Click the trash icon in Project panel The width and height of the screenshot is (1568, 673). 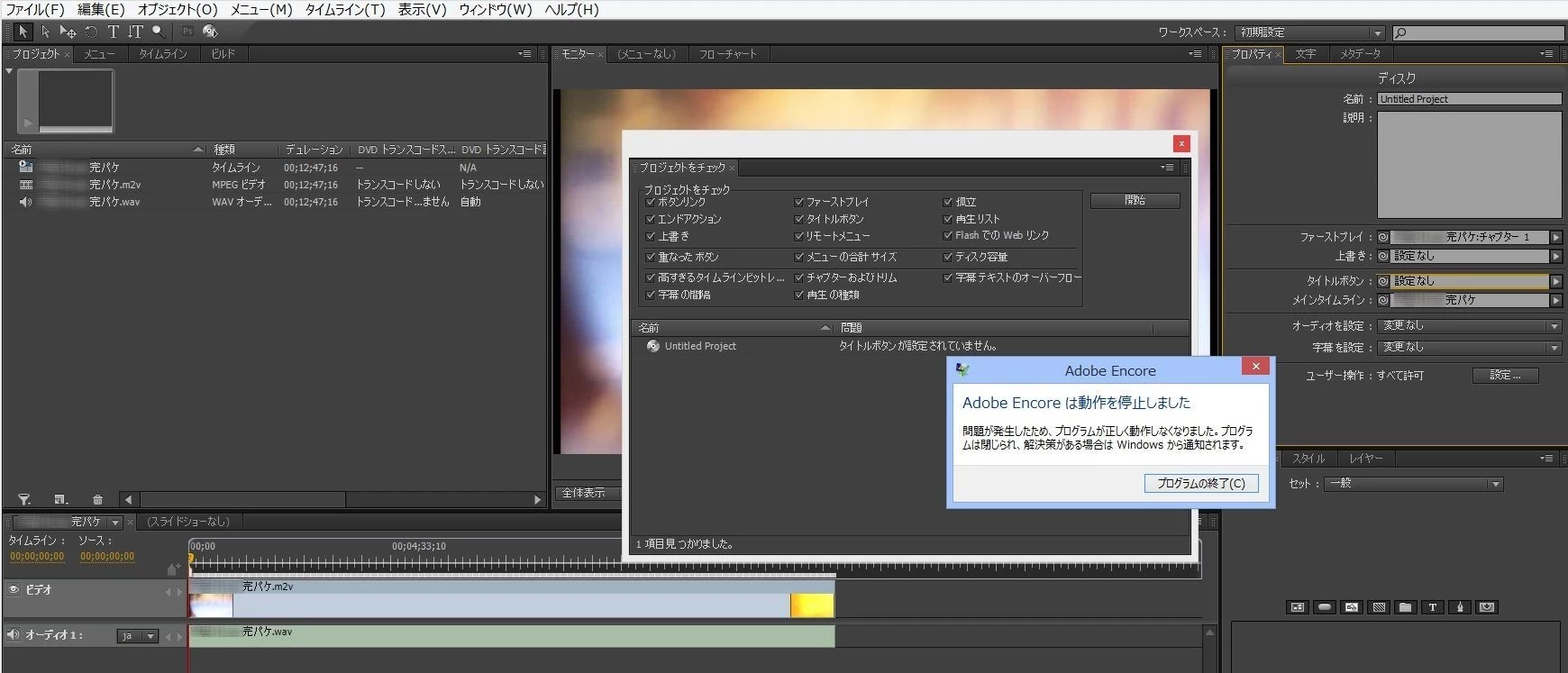97,499
